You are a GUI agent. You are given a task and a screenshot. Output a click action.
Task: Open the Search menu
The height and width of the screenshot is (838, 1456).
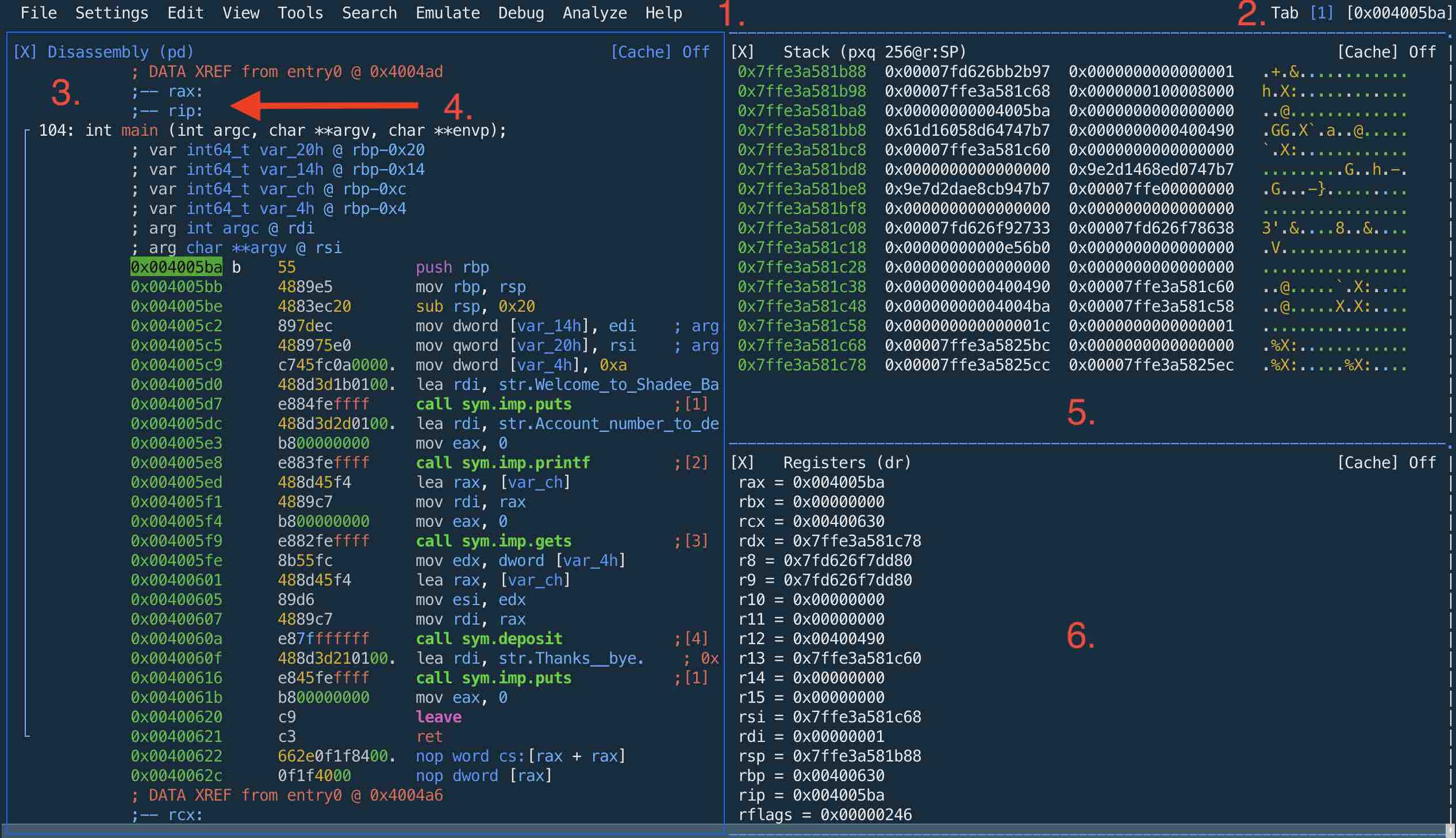point(369,13)
